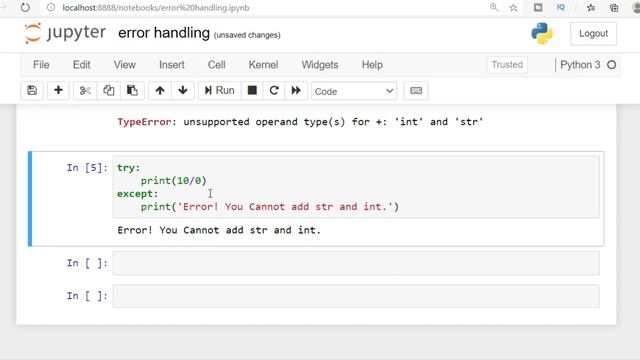The height and width of the screenshot is (360, 640).
Task: Copy selected cells icon
Action: [x=109, y=91]
